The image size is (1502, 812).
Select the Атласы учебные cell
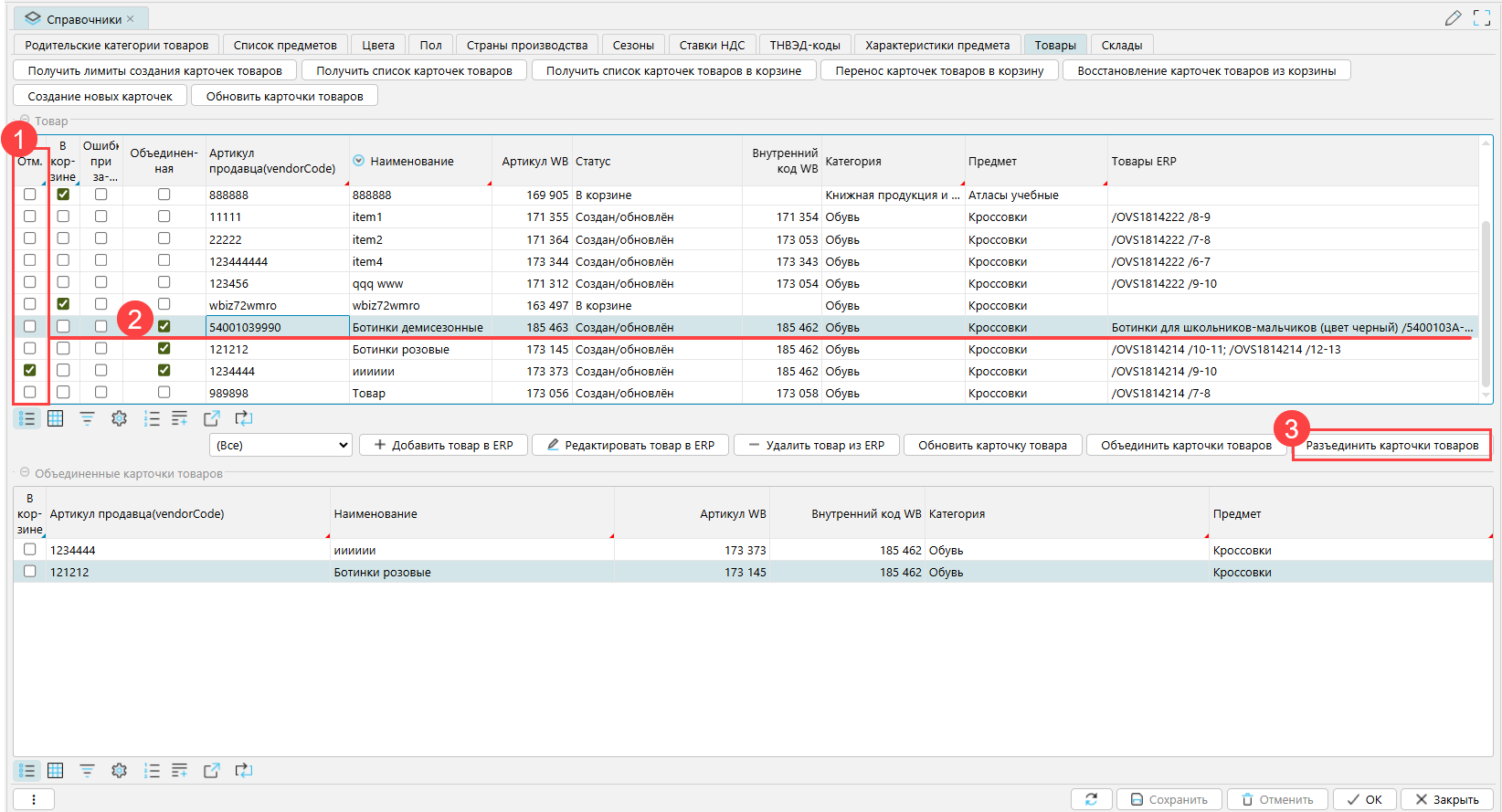click(1036, 195)
